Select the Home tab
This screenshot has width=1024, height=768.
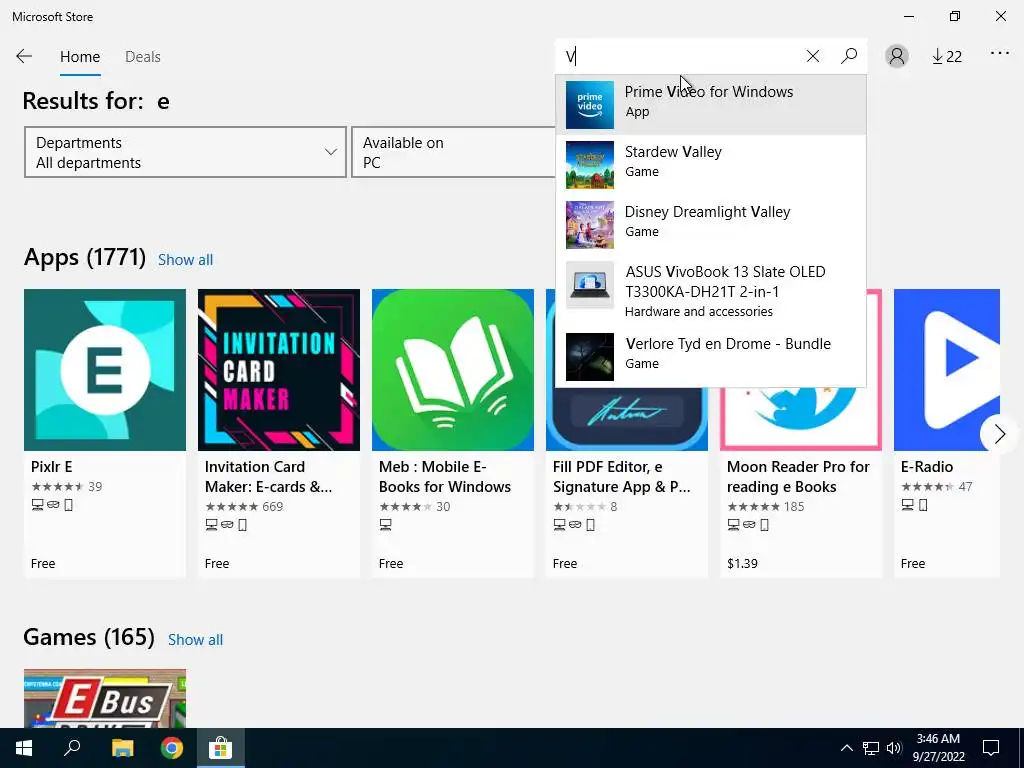click(80, 57)
